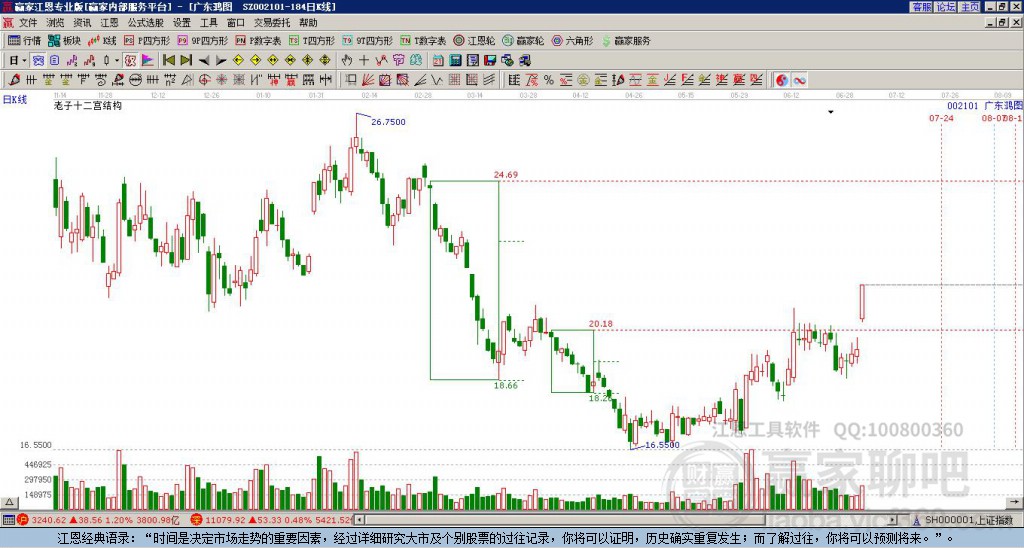Click the floppy disk save icon
This screenshot has height=548, width=1024.
(x=490, y=60)
